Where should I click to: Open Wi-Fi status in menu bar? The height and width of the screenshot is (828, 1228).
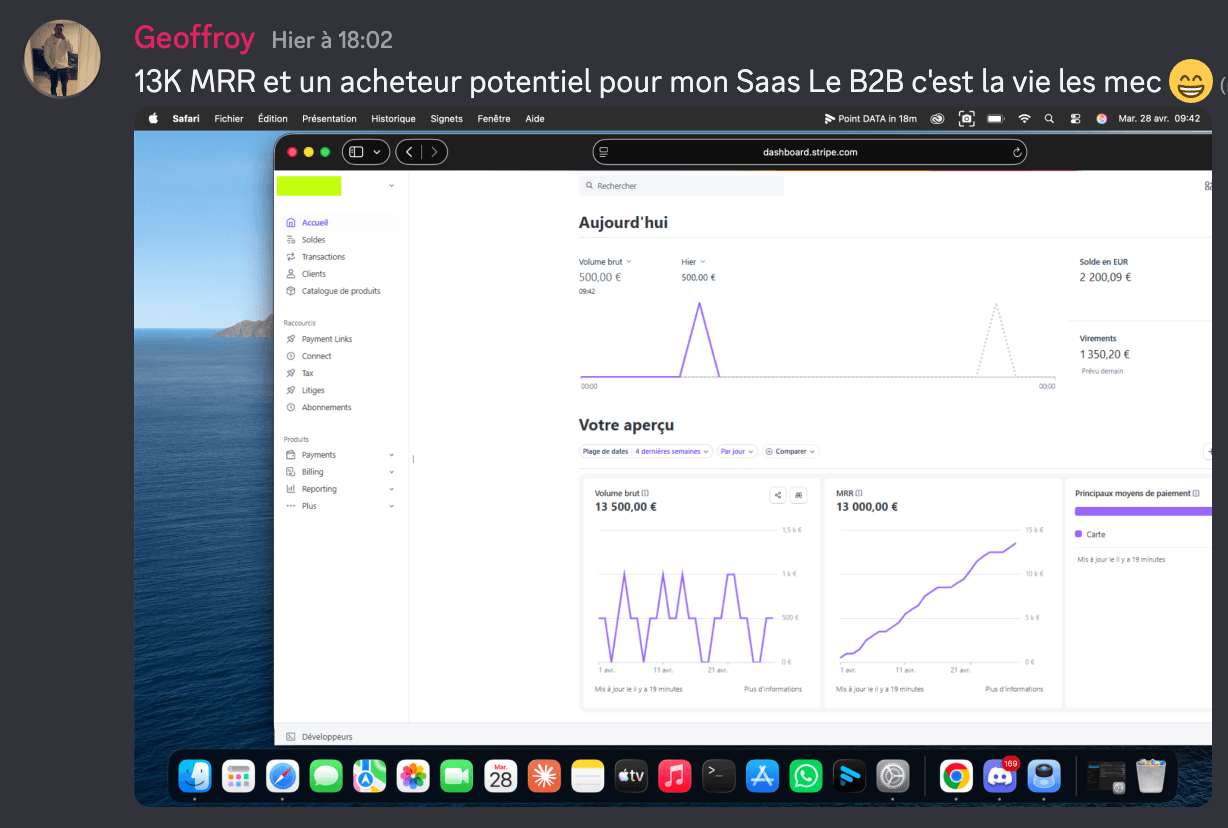coord(1024,118)
